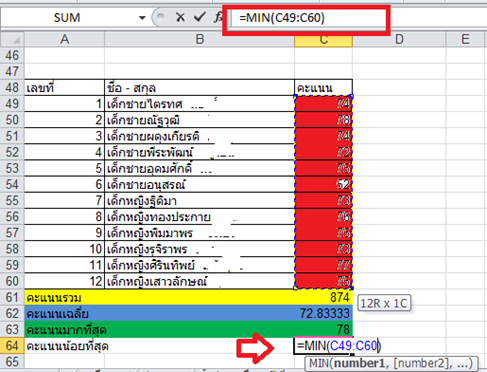Select name cell เด็กชายณัฐวุฒิ
The width and height of the screenshot is (487, 372).
click(x=200, y=120)
